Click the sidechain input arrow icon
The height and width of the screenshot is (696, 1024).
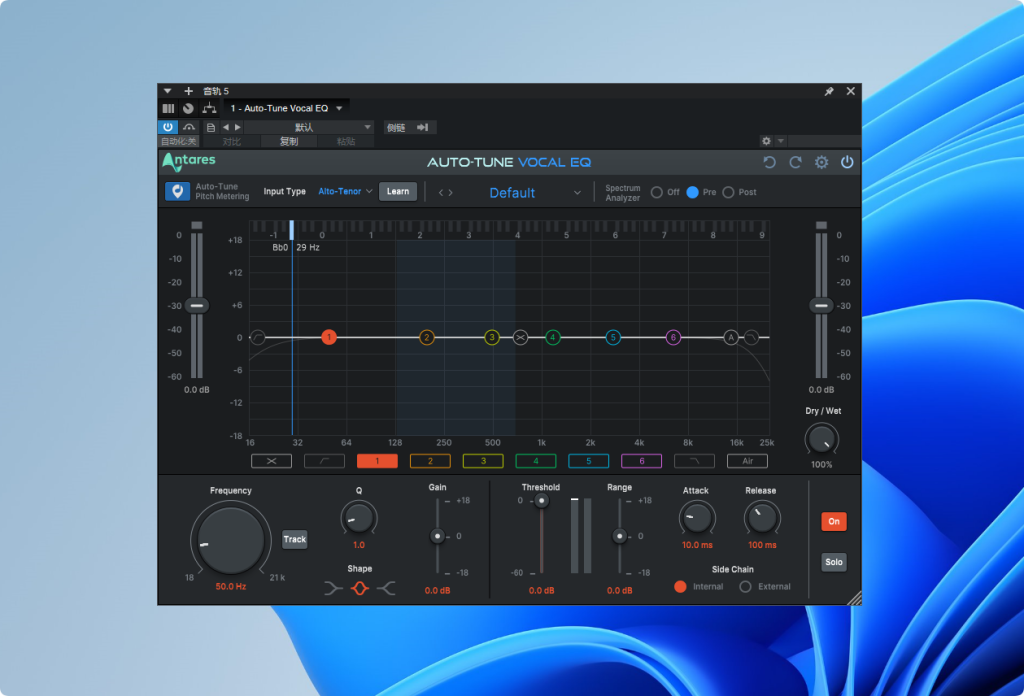[x=423, y=127]
